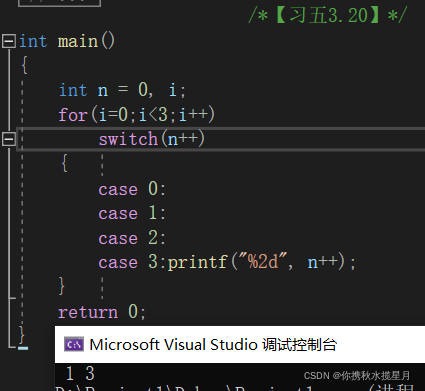This screenshot has height=391, width=425.
Task: Click the debug console window icon
Action: point(74,344)
